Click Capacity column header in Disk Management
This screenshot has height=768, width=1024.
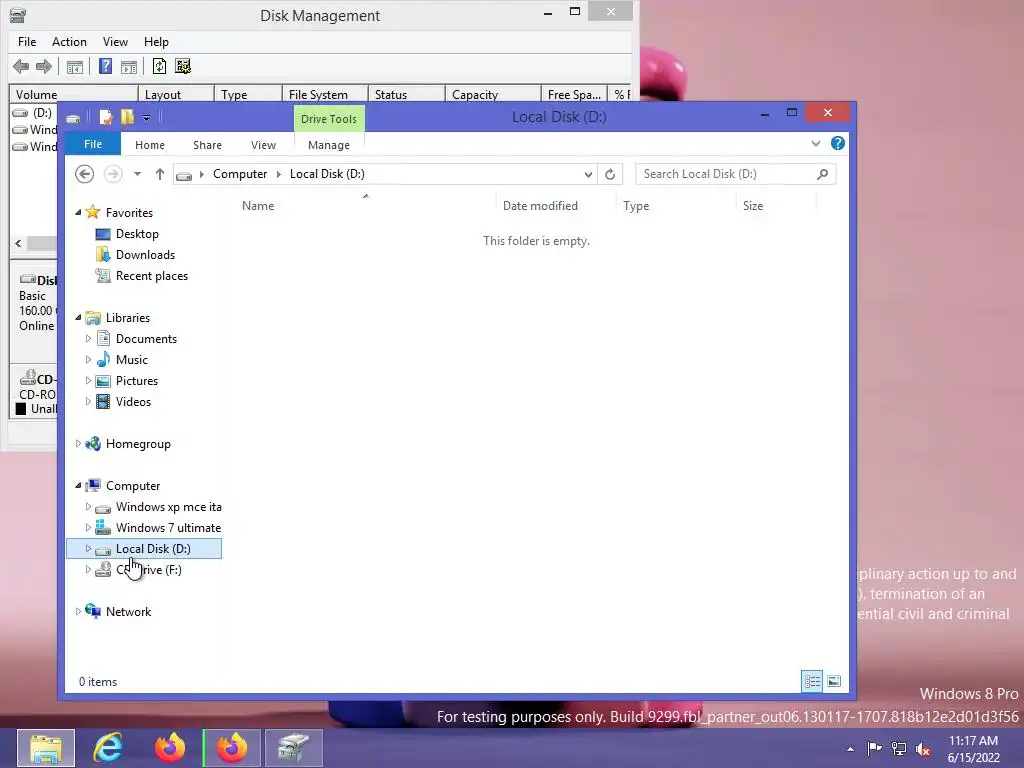pyautogui.click(x=493, y=94)
